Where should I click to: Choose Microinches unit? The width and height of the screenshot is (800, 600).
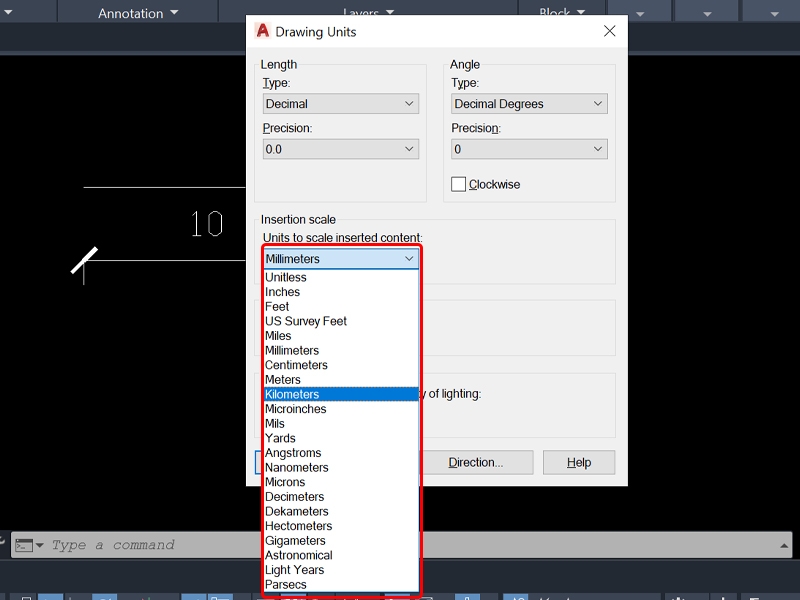[x=341, y=409]
